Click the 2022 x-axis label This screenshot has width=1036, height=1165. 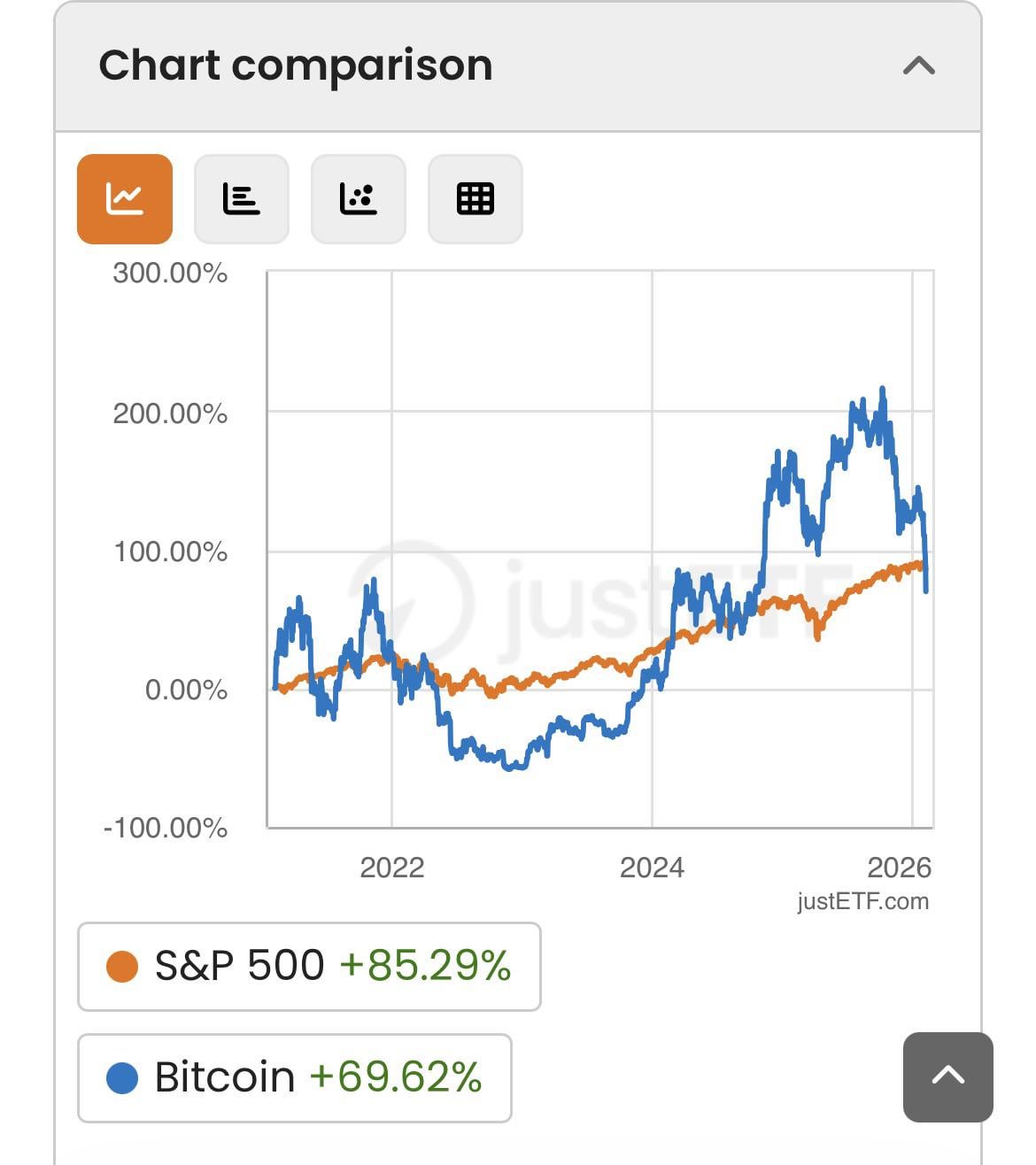coord(391,868)
